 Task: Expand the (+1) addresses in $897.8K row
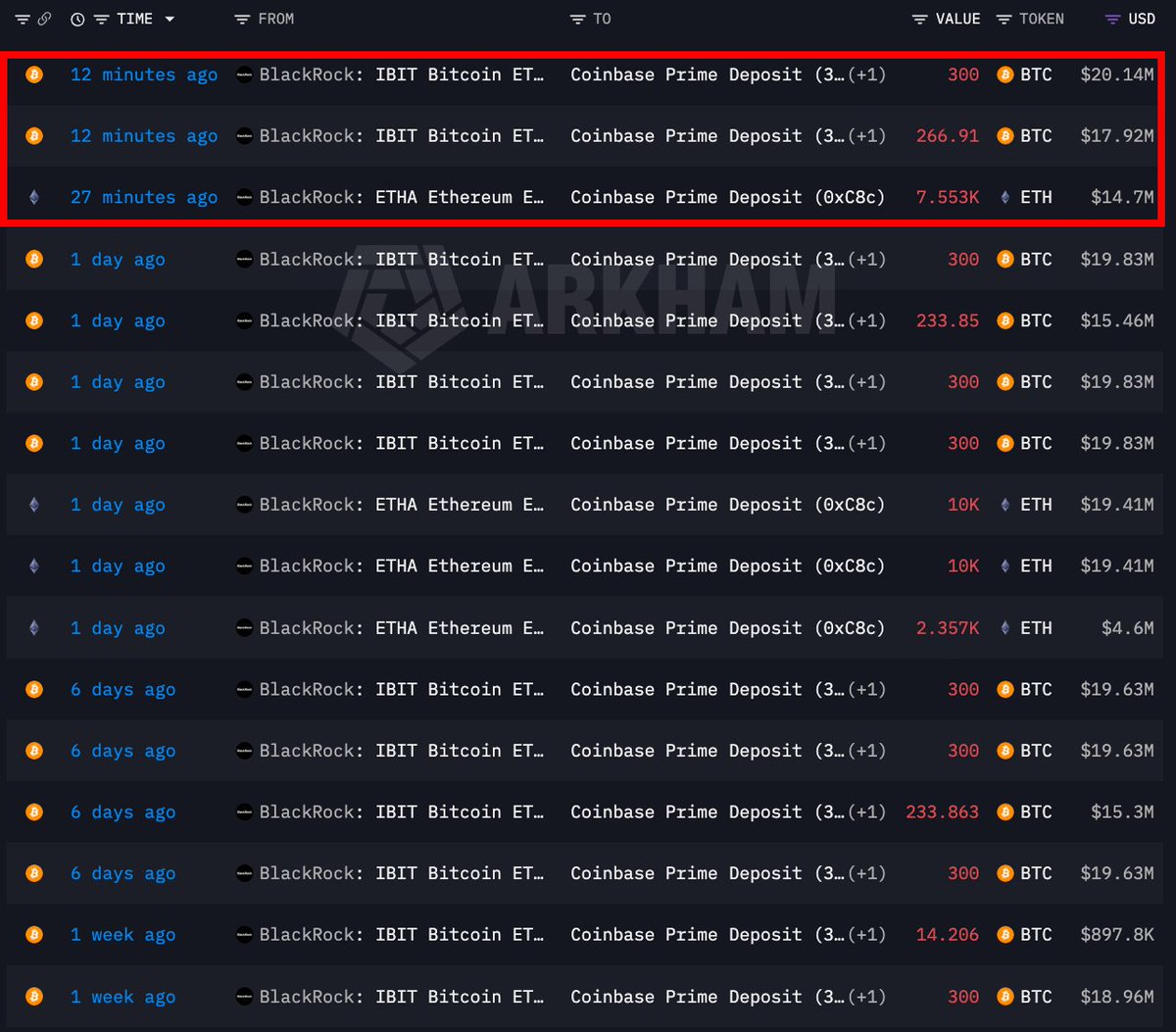tap(866, 935)
